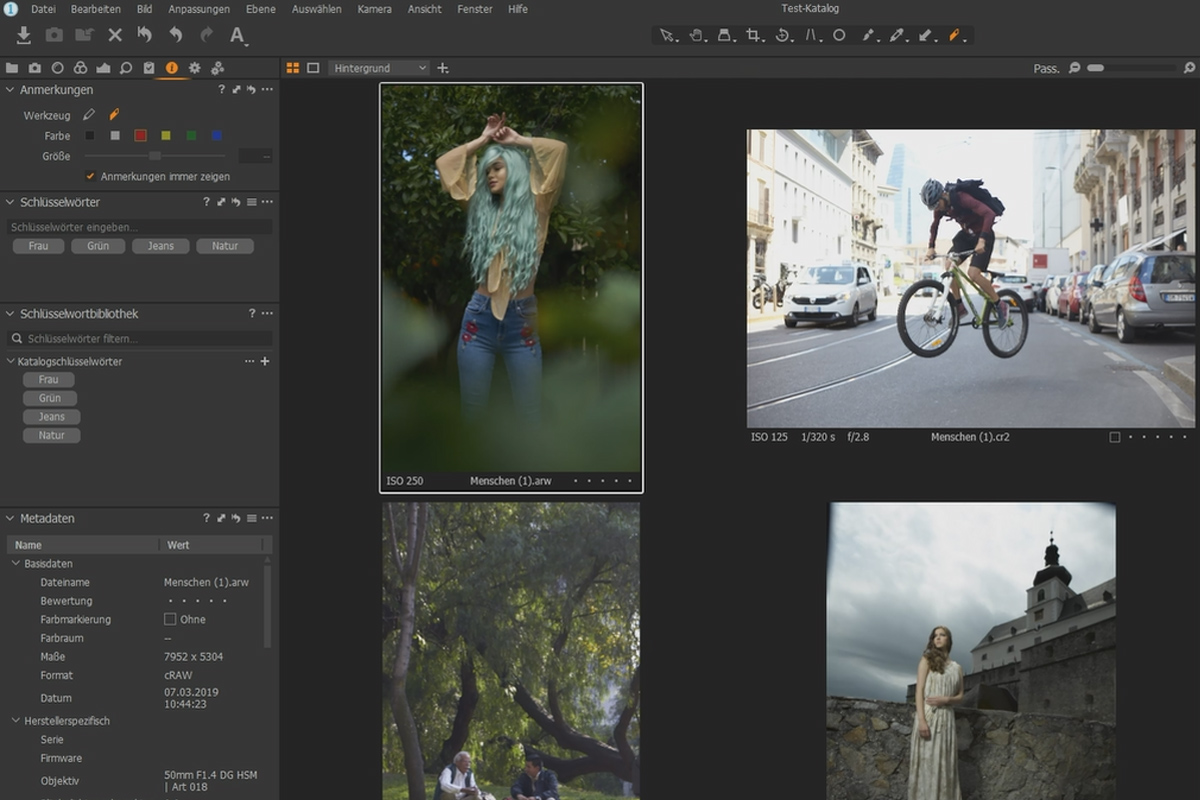Open the Library folder tool tab
This screenshot has height=800, width=1200.
pyautogui.click(x=12, y=68)
